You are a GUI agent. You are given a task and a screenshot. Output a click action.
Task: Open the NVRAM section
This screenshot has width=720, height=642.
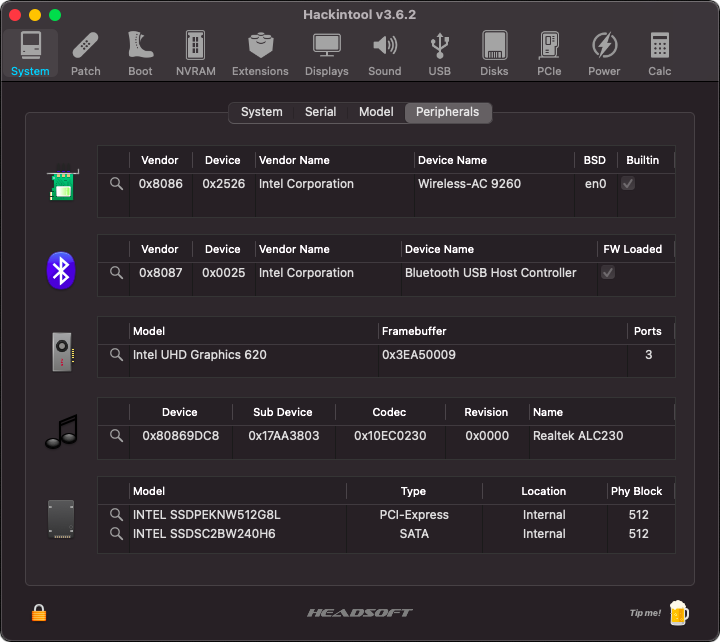point(196,53)
